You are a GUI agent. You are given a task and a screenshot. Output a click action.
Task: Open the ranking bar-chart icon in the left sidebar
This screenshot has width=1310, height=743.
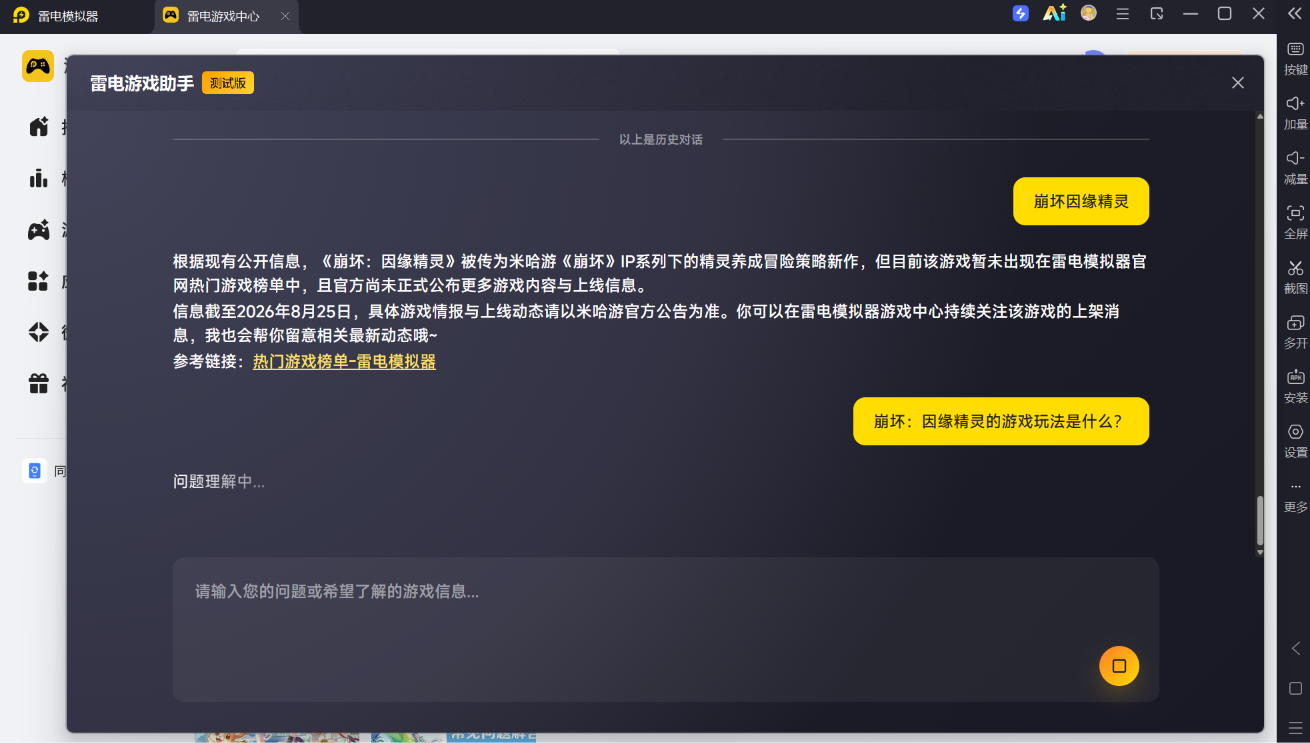[x=38, y=178]
